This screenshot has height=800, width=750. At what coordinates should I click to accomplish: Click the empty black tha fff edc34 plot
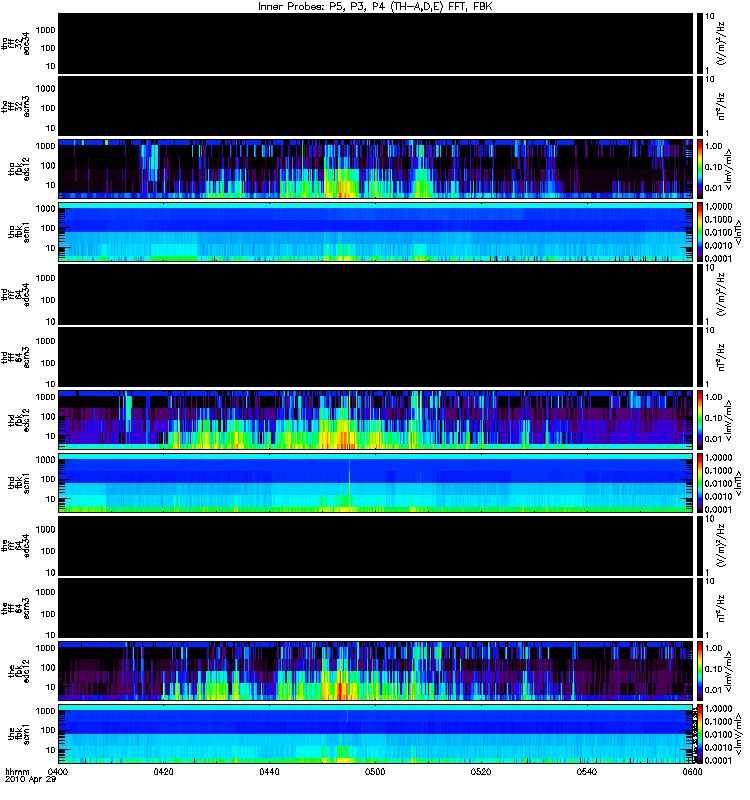coord(375,43)
